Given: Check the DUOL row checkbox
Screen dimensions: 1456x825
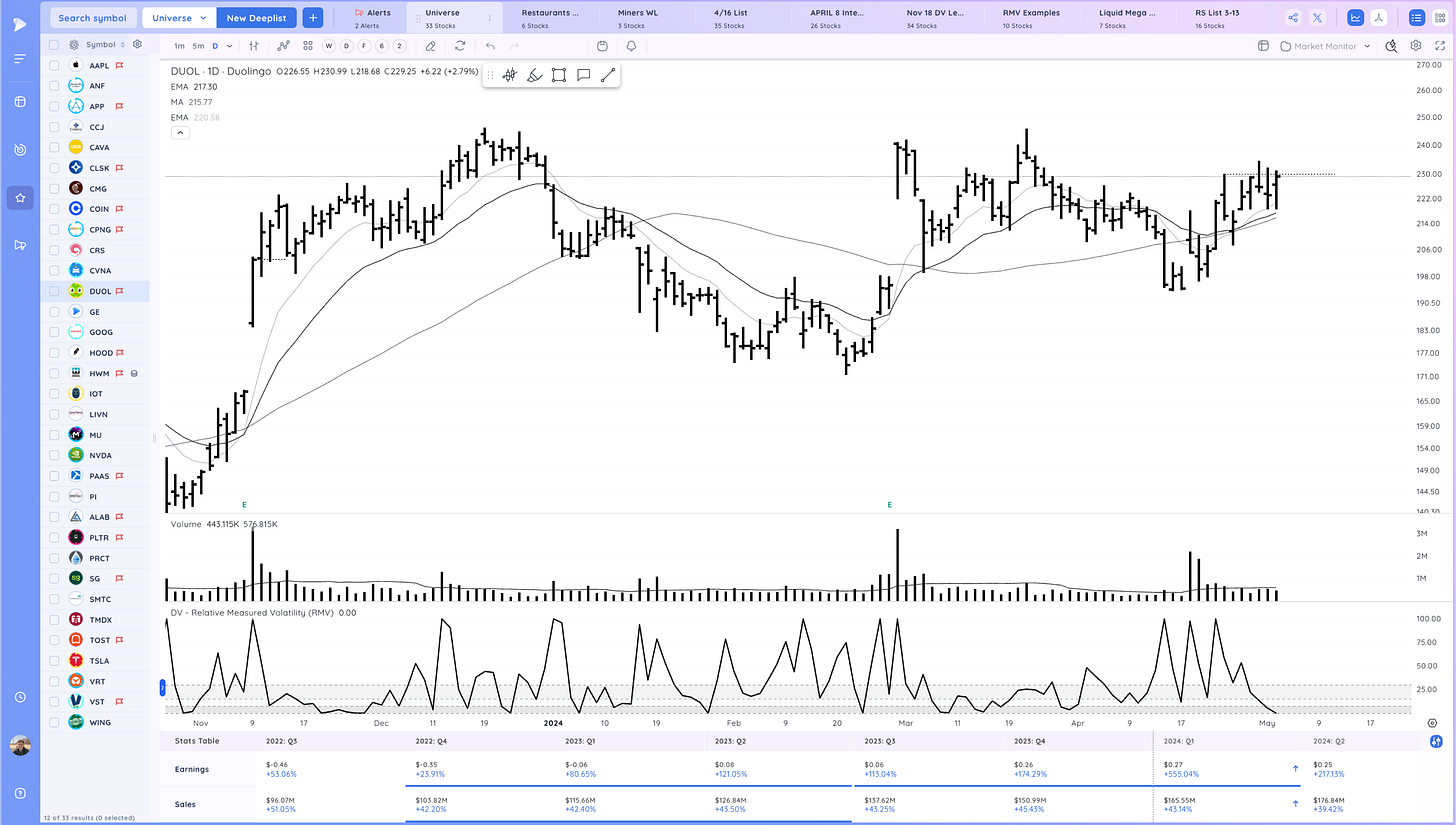Looking at the screenshot, I should pyautogui.click(x=54, y=291).
